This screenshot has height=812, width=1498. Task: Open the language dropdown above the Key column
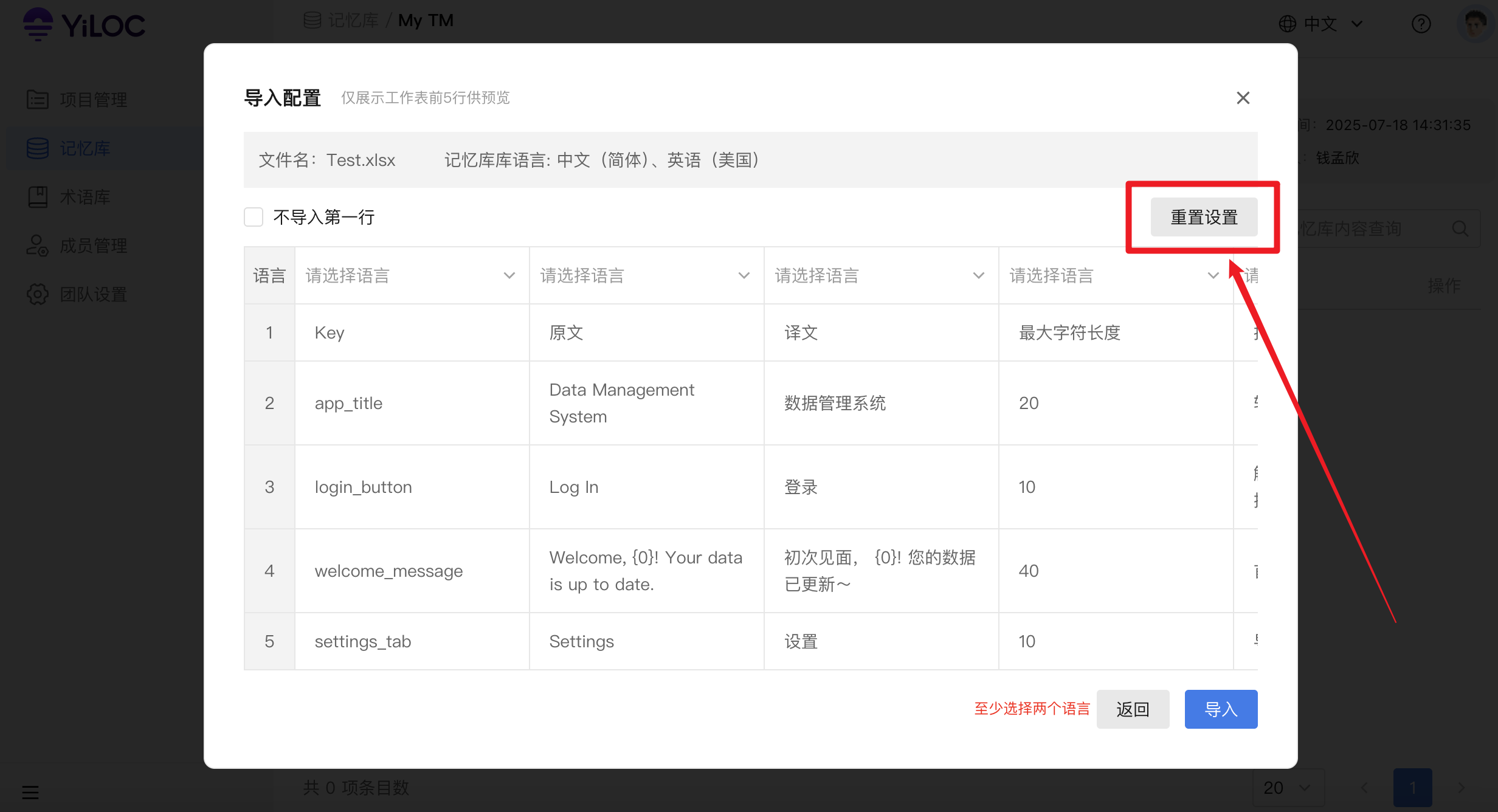[412, 276]
